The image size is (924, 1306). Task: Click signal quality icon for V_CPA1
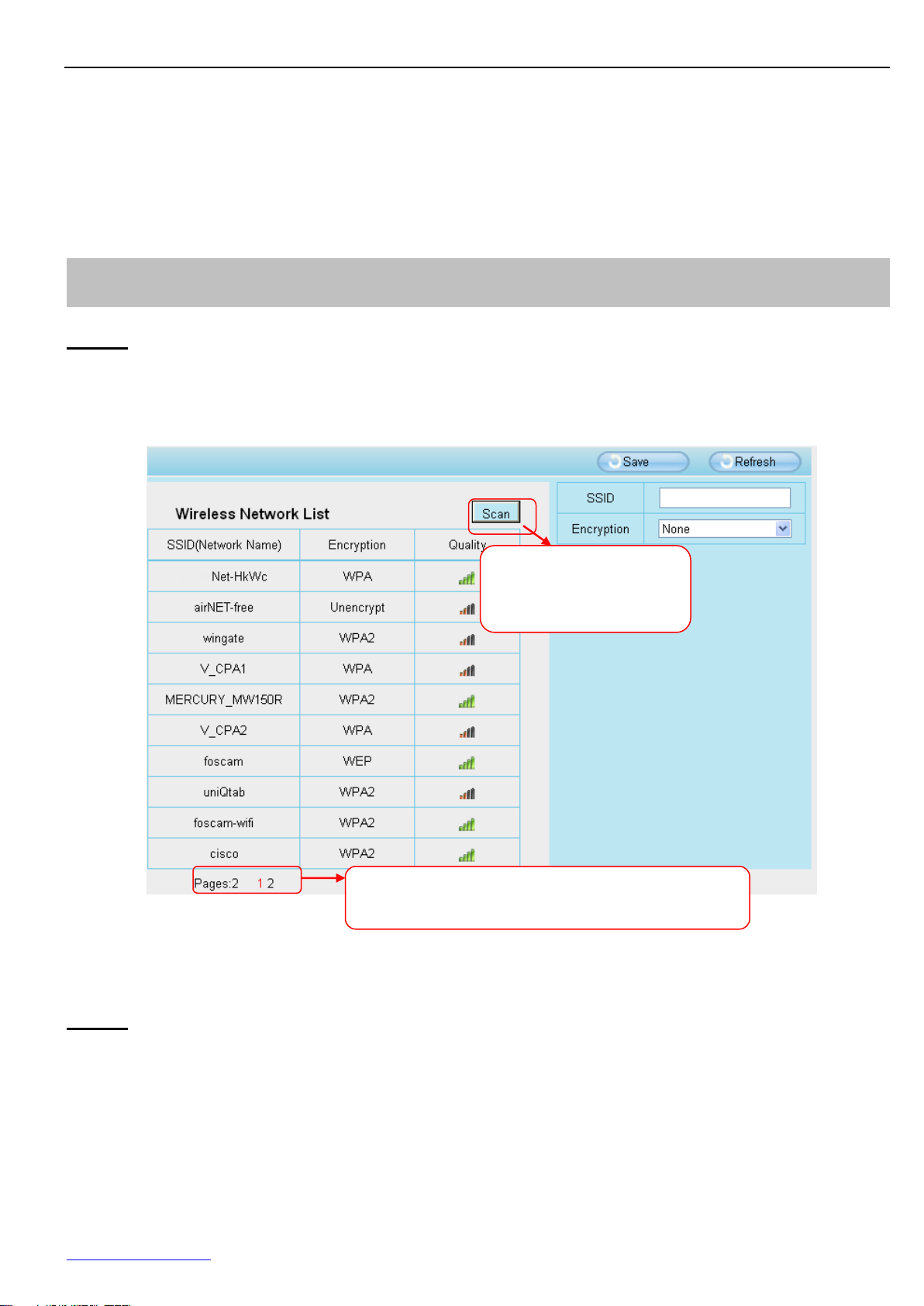pos(467,670)
